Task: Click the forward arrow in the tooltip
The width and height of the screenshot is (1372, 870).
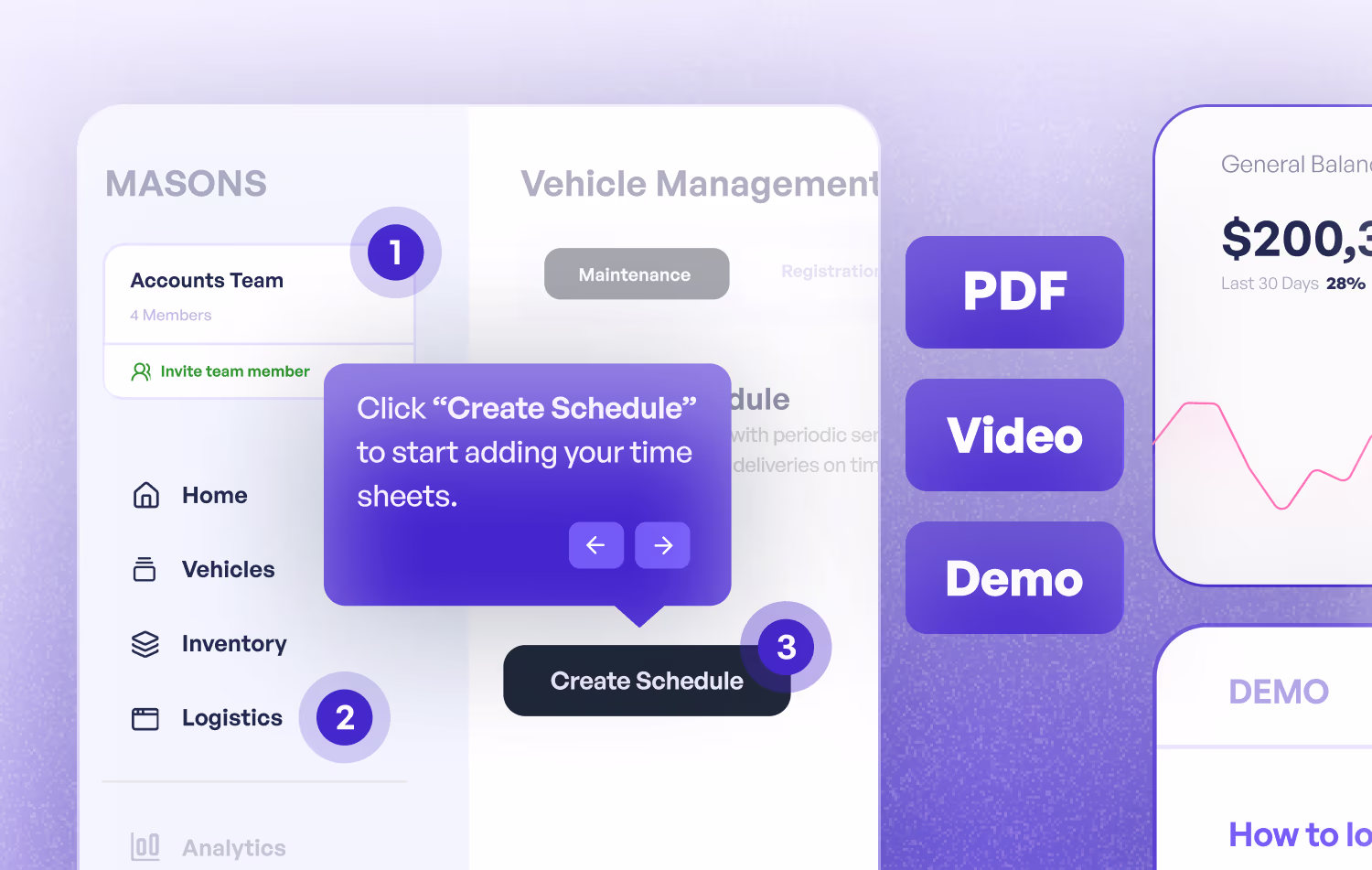Action: pyautogui.click(x=662, y=545)
